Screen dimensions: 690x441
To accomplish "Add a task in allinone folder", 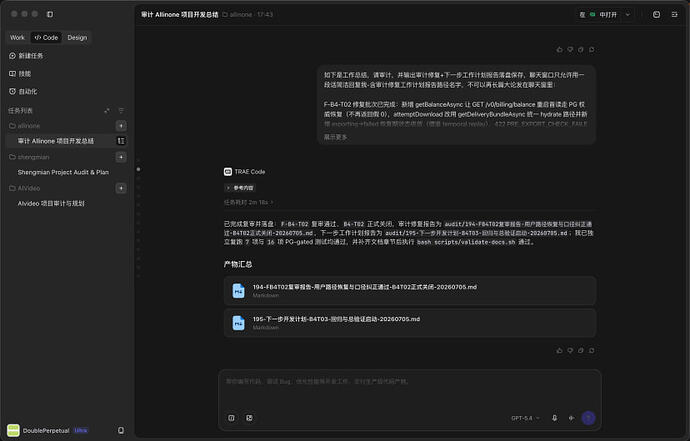I will (x=121, y=126).
